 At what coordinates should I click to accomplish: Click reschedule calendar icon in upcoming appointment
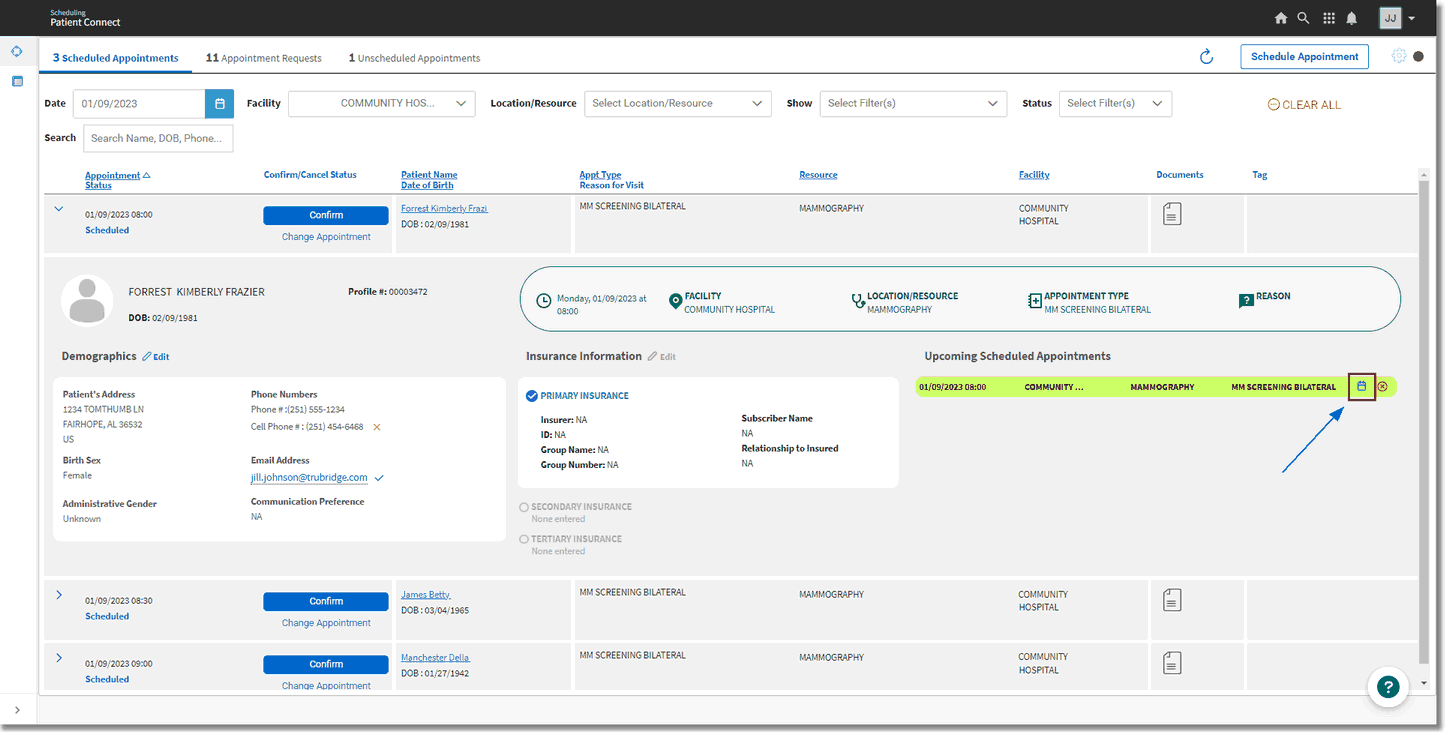[1361, 386]
